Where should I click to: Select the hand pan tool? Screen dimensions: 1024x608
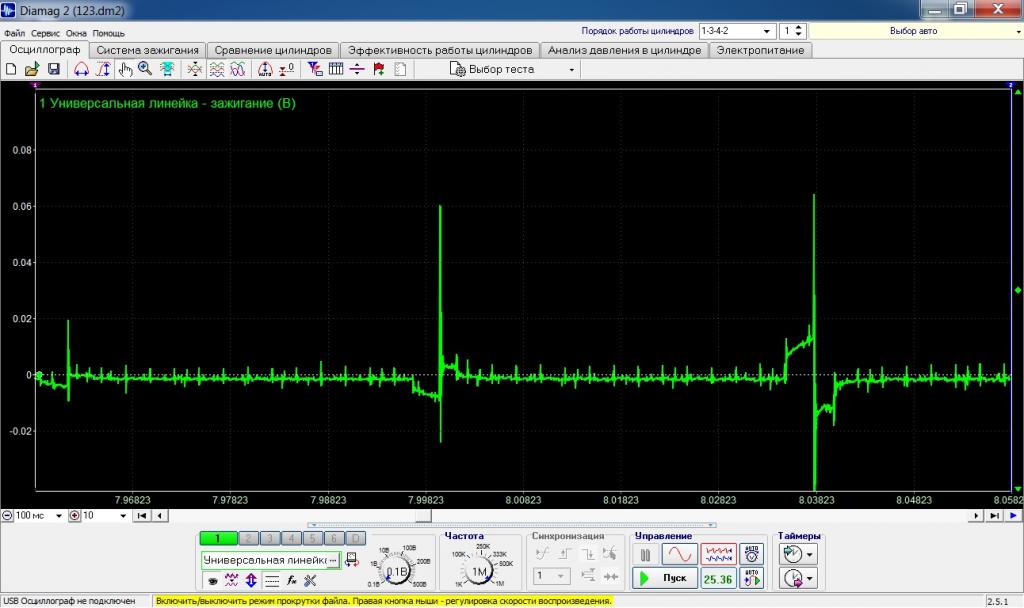tap(125, 69)
